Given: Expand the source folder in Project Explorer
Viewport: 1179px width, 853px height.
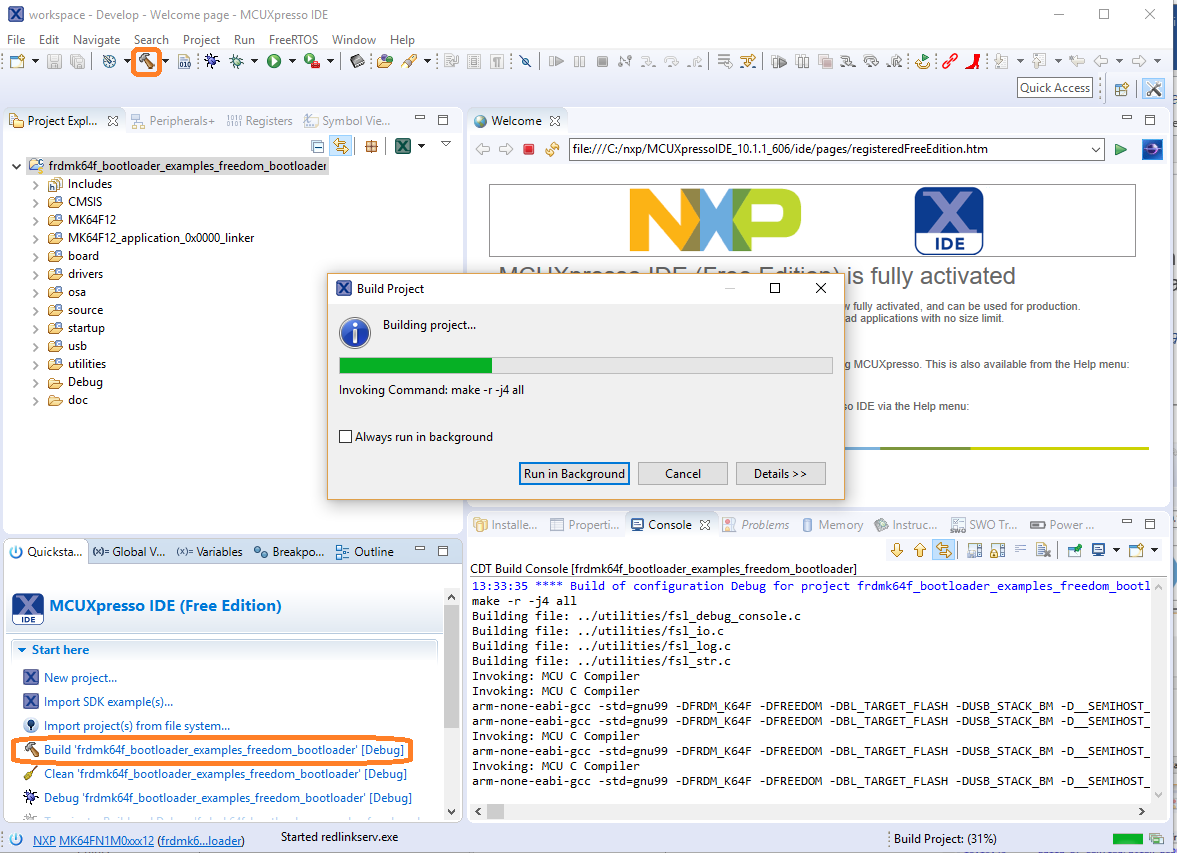Looking at the screenshot, I should pos(36,309).
